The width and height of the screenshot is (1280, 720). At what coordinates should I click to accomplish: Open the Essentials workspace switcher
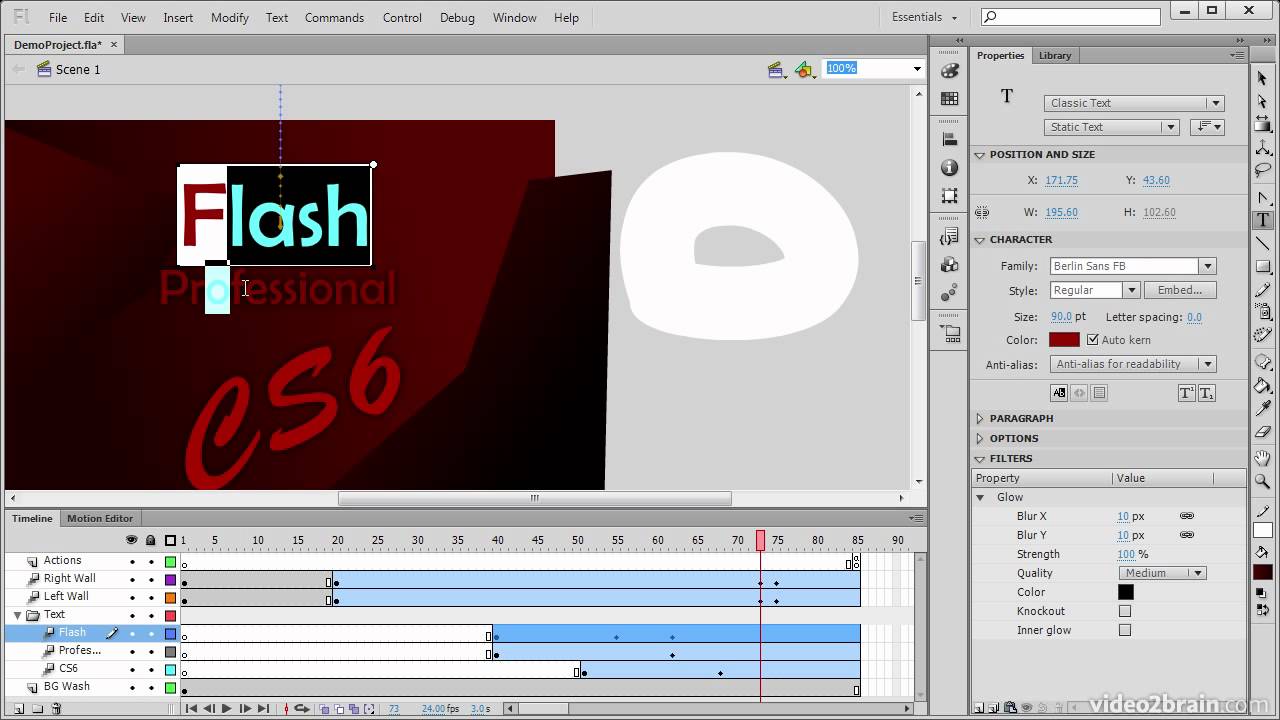(x=924, y=17)
